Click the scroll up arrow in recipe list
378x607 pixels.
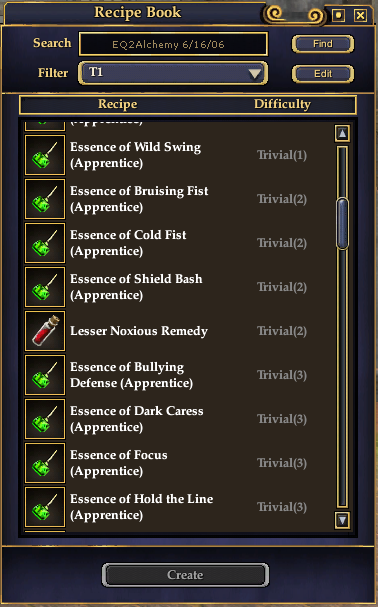point(342,134)
